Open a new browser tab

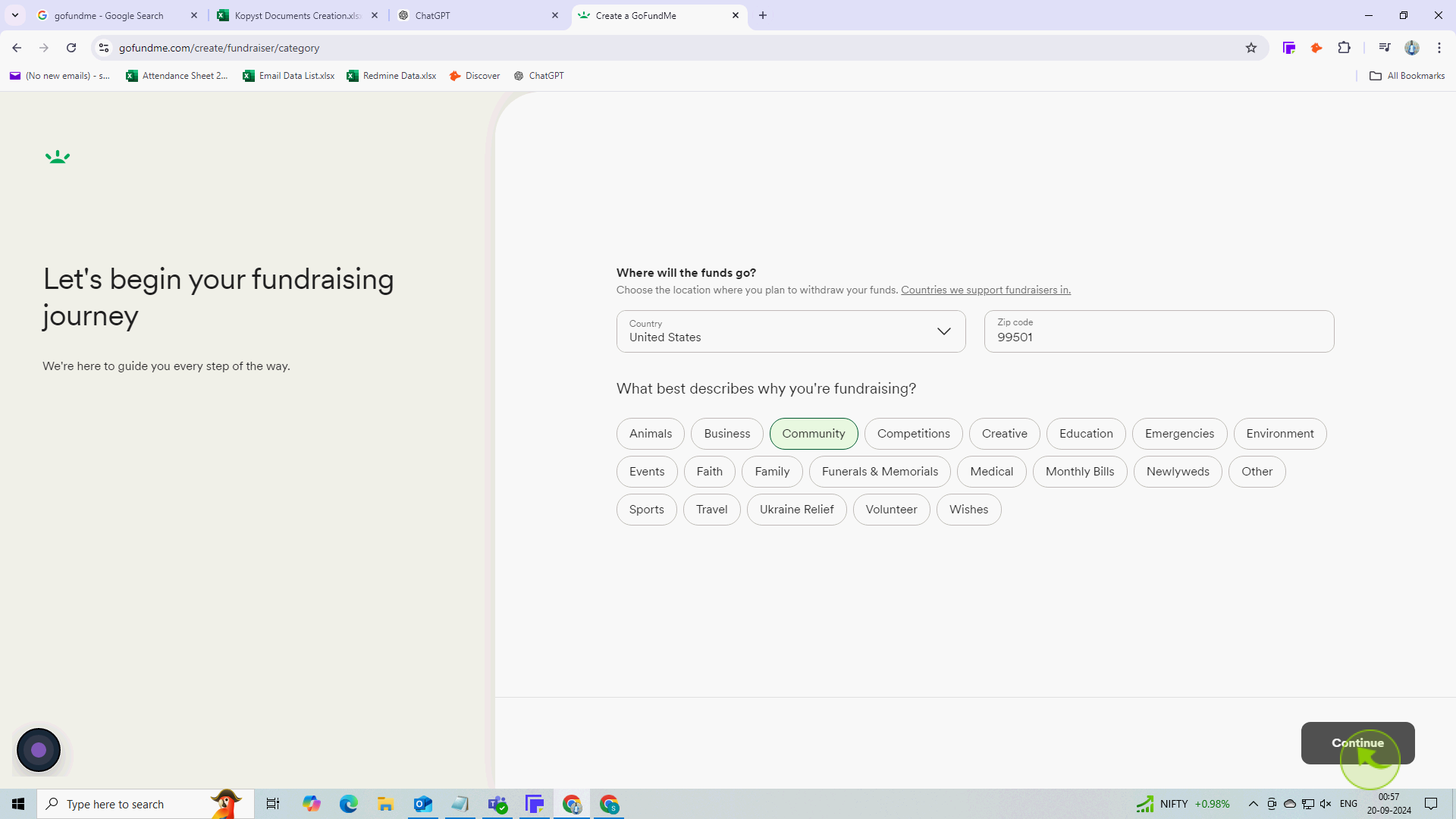click(x=763, y=15)
